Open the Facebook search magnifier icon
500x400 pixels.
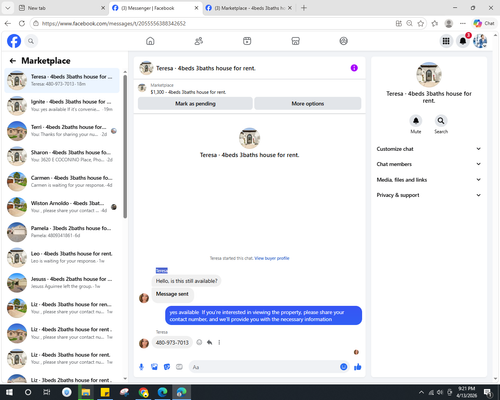pos(31,41)
